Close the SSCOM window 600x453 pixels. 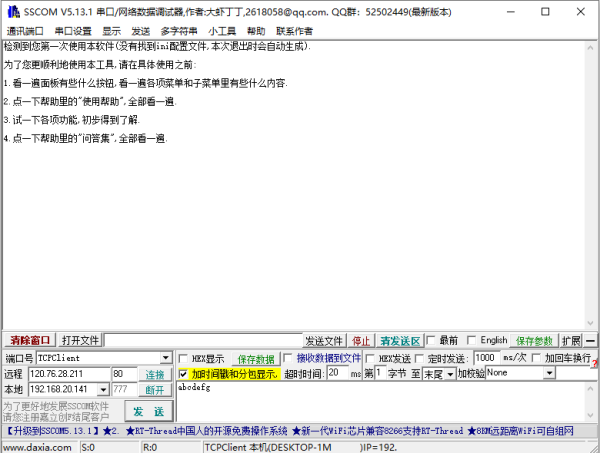[580, 12]
